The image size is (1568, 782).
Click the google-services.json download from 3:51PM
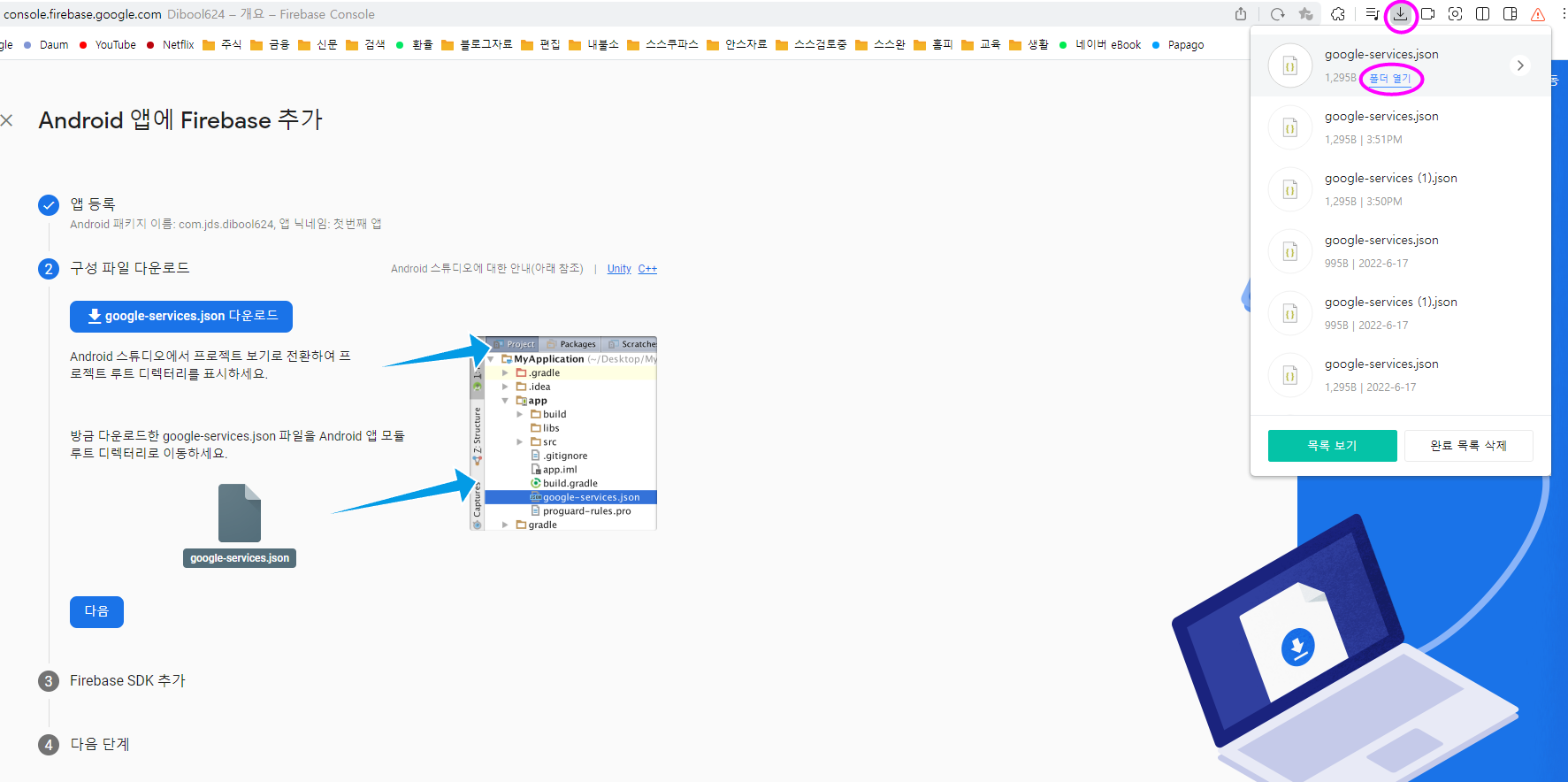pyautogui.click(x=1401, y=127)
